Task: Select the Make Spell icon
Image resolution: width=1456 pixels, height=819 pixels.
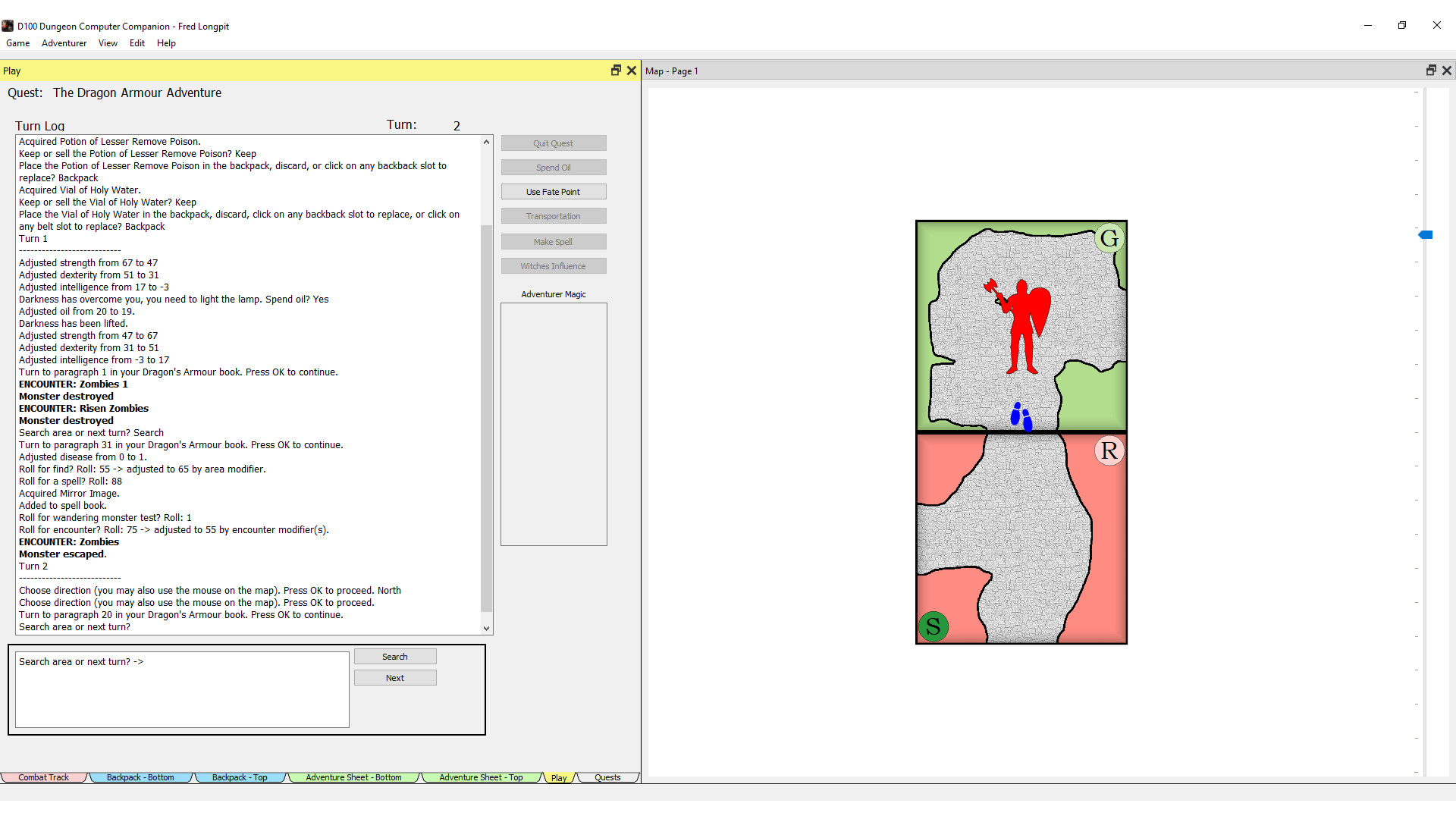Action: (553, 241)
